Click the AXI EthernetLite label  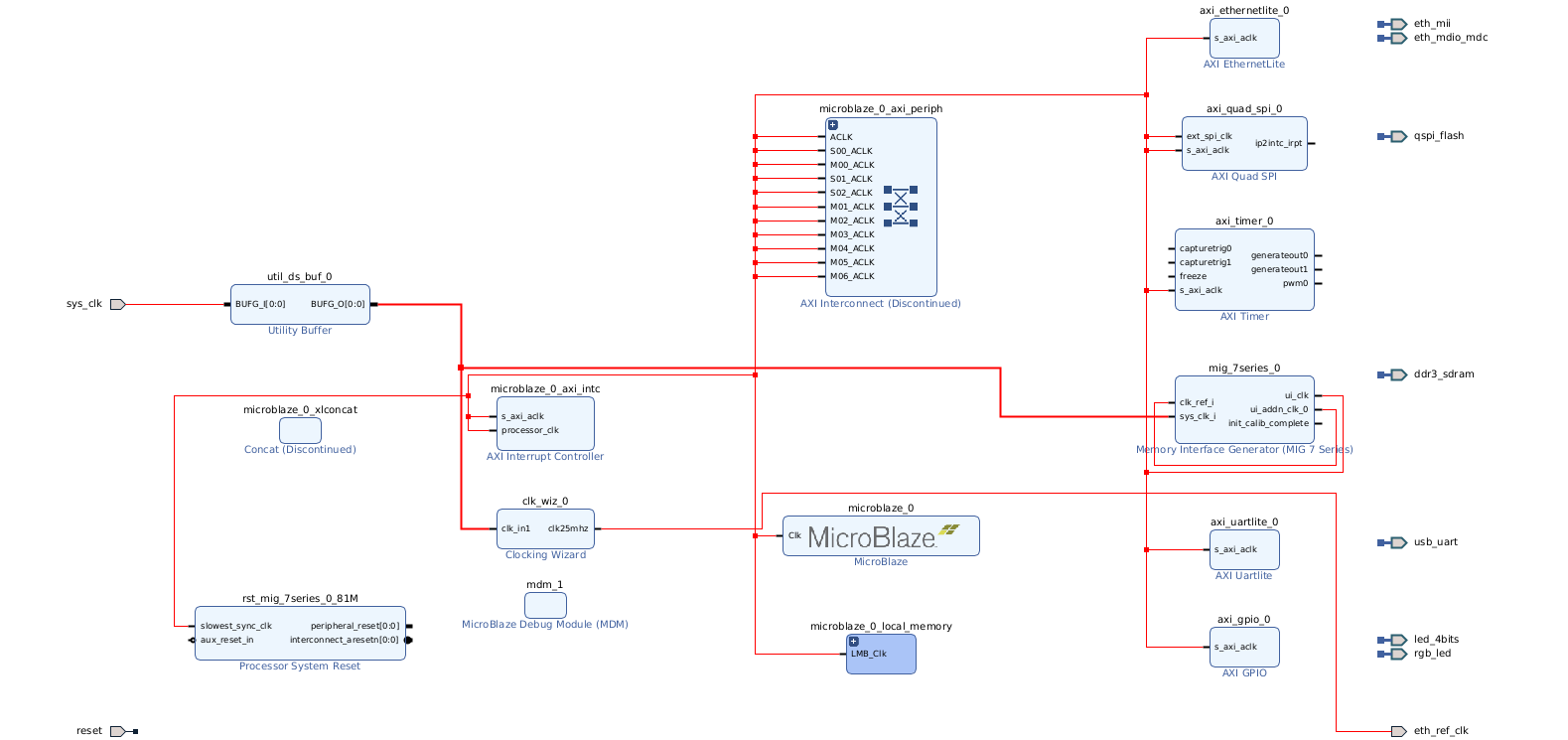point(1244,65)
